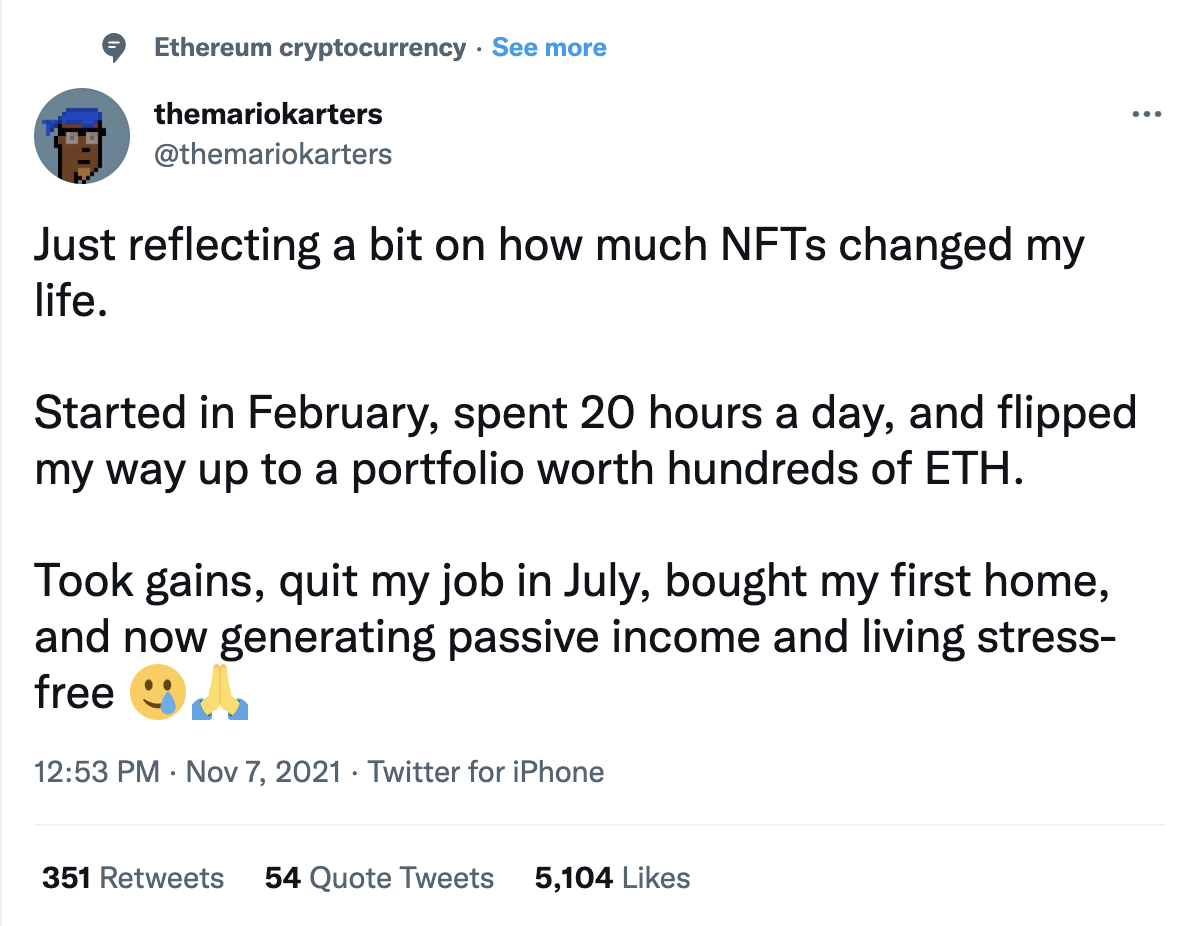Open the @themariokarters handle
1196x926 pixels.
pyautogui.click(x=273, y=153)
